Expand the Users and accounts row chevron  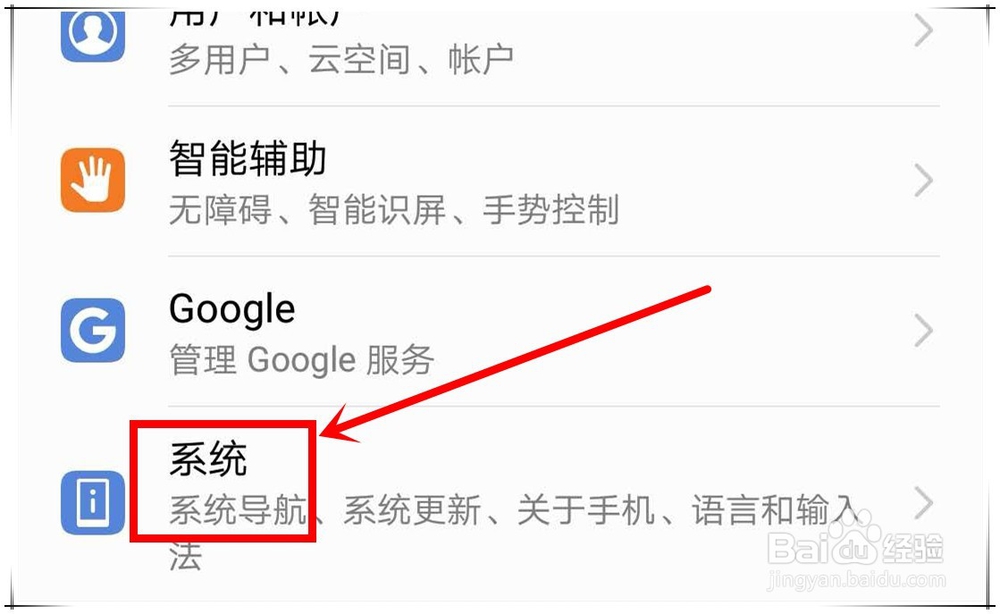pyautogui.click(x=923, y=31)
